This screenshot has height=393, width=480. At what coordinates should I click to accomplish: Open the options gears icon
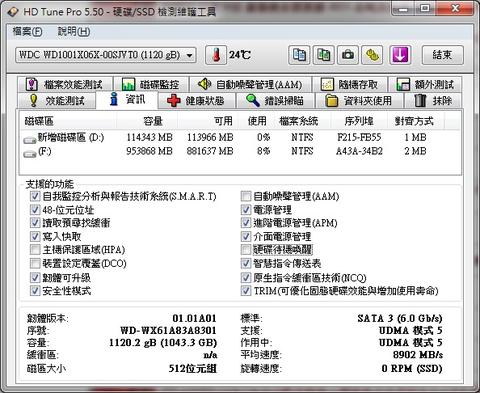point(372,55)
